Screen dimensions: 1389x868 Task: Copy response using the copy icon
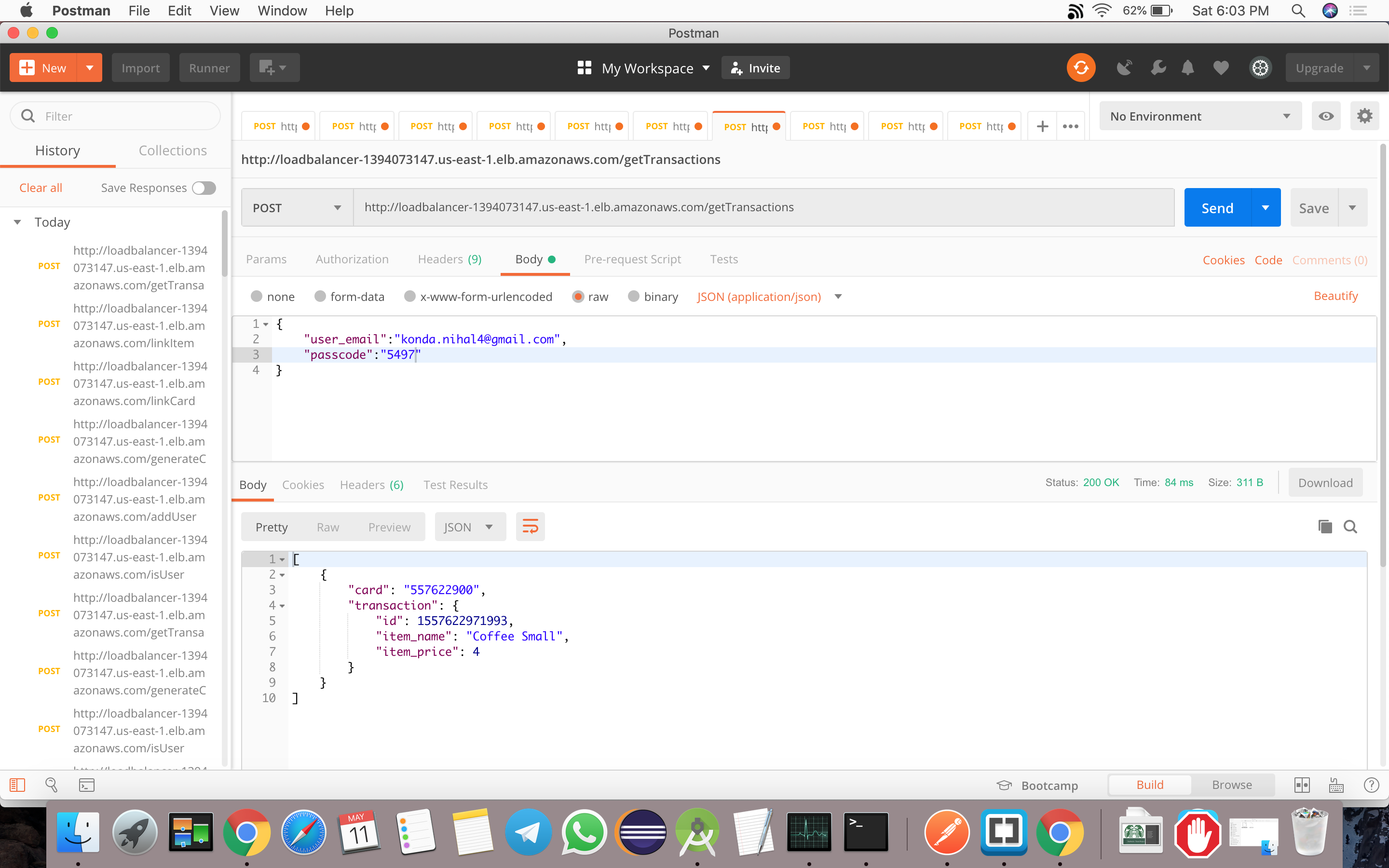1324,527
